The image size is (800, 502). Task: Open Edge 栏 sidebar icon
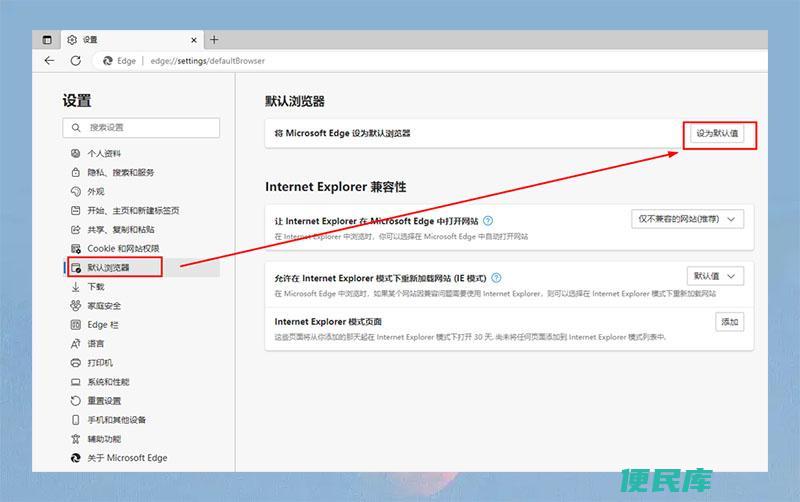point(76,324)
